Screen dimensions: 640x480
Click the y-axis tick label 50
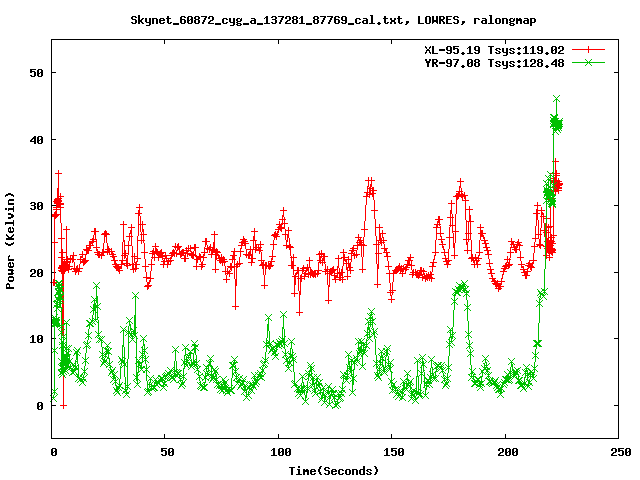pyautogui.click(x=36, y=73)
